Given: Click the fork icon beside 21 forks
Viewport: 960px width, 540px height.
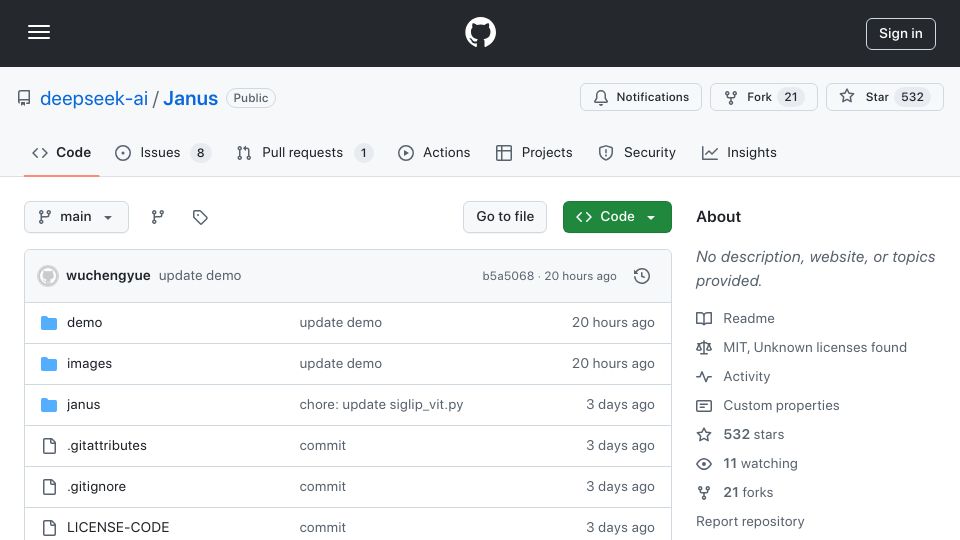Looking at the screenshot, I should click(x=704, y=492).
